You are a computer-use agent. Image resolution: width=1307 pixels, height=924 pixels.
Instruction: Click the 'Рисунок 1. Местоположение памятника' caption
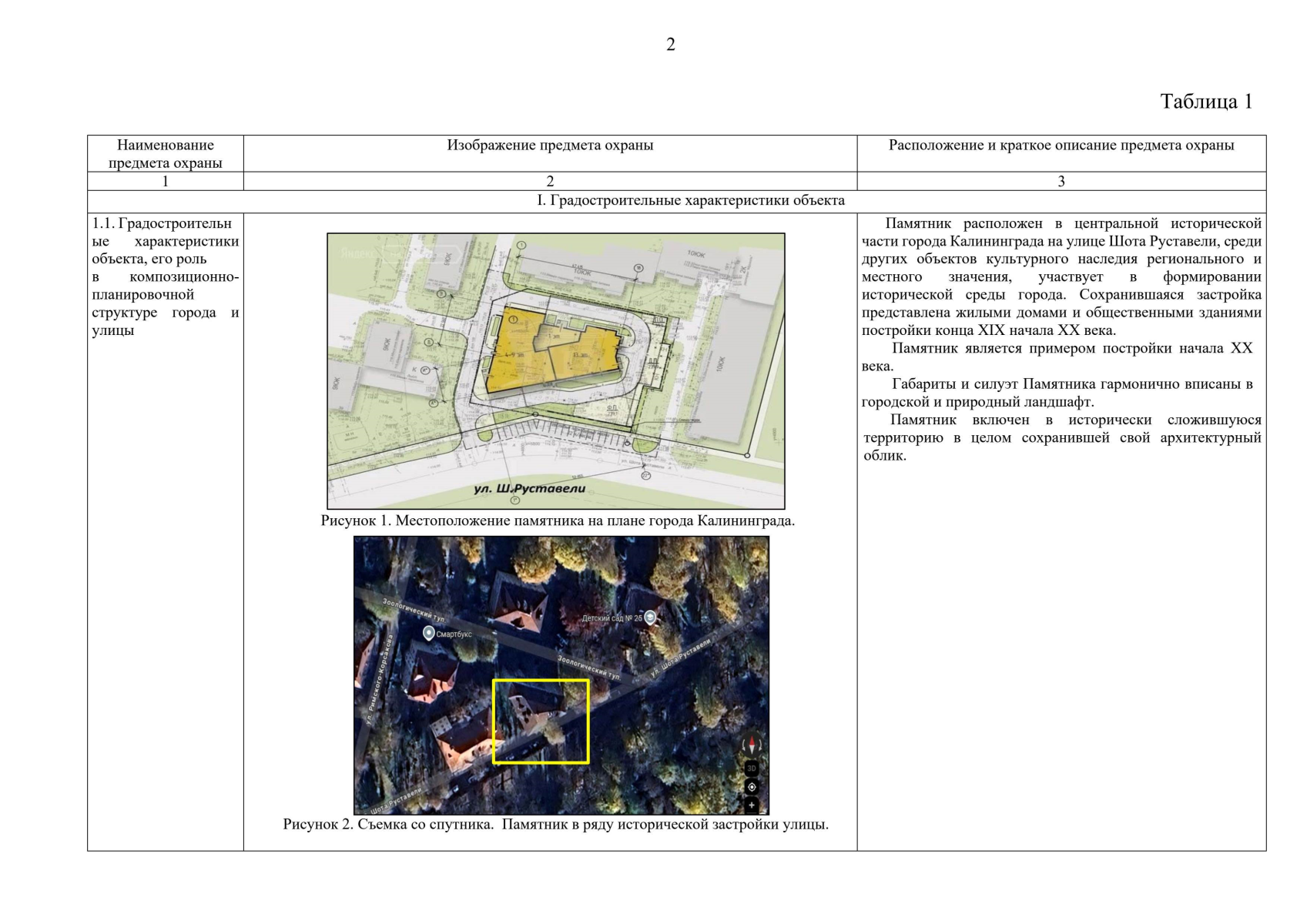click(558, 521)
